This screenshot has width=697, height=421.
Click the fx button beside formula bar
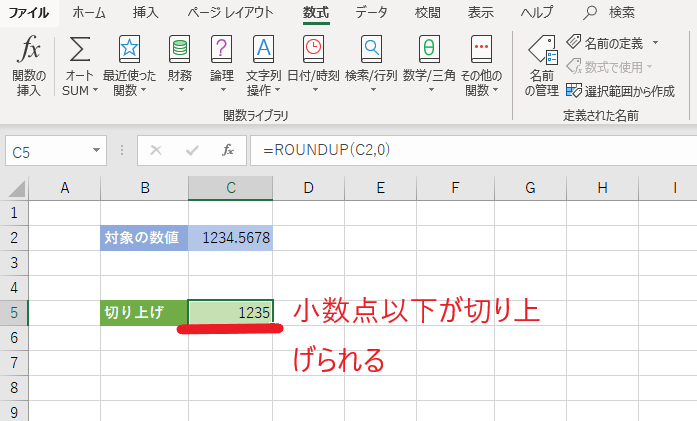click(x=228, y=150)
